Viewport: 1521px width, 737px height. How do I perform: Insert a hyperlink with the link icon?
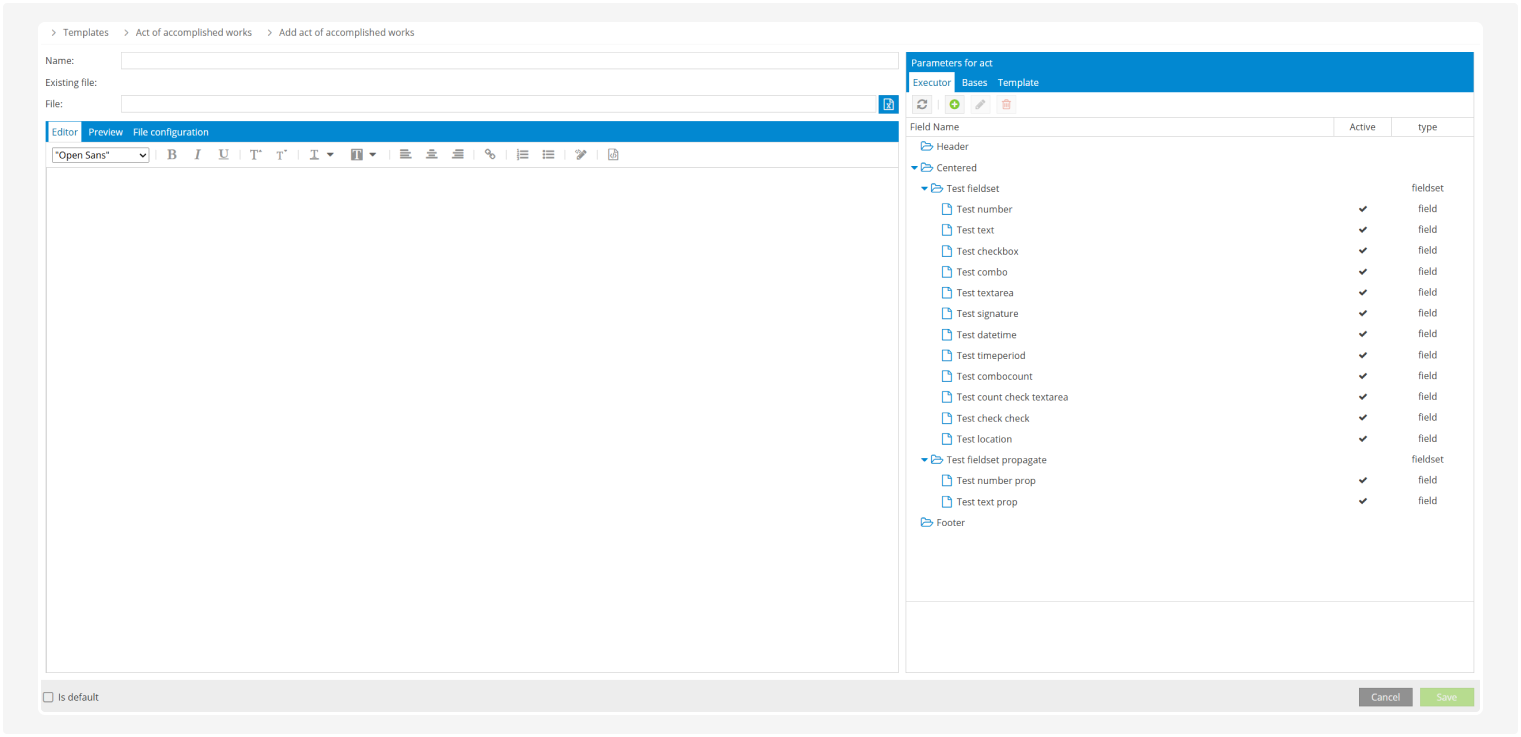(x=490, y=155)
